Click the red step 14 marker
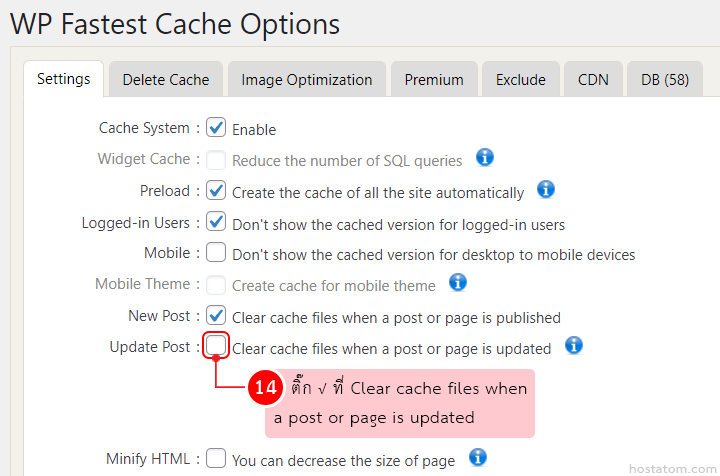Image resolution: width=720 pixels, height=476 pixels. tap(265, 390)
